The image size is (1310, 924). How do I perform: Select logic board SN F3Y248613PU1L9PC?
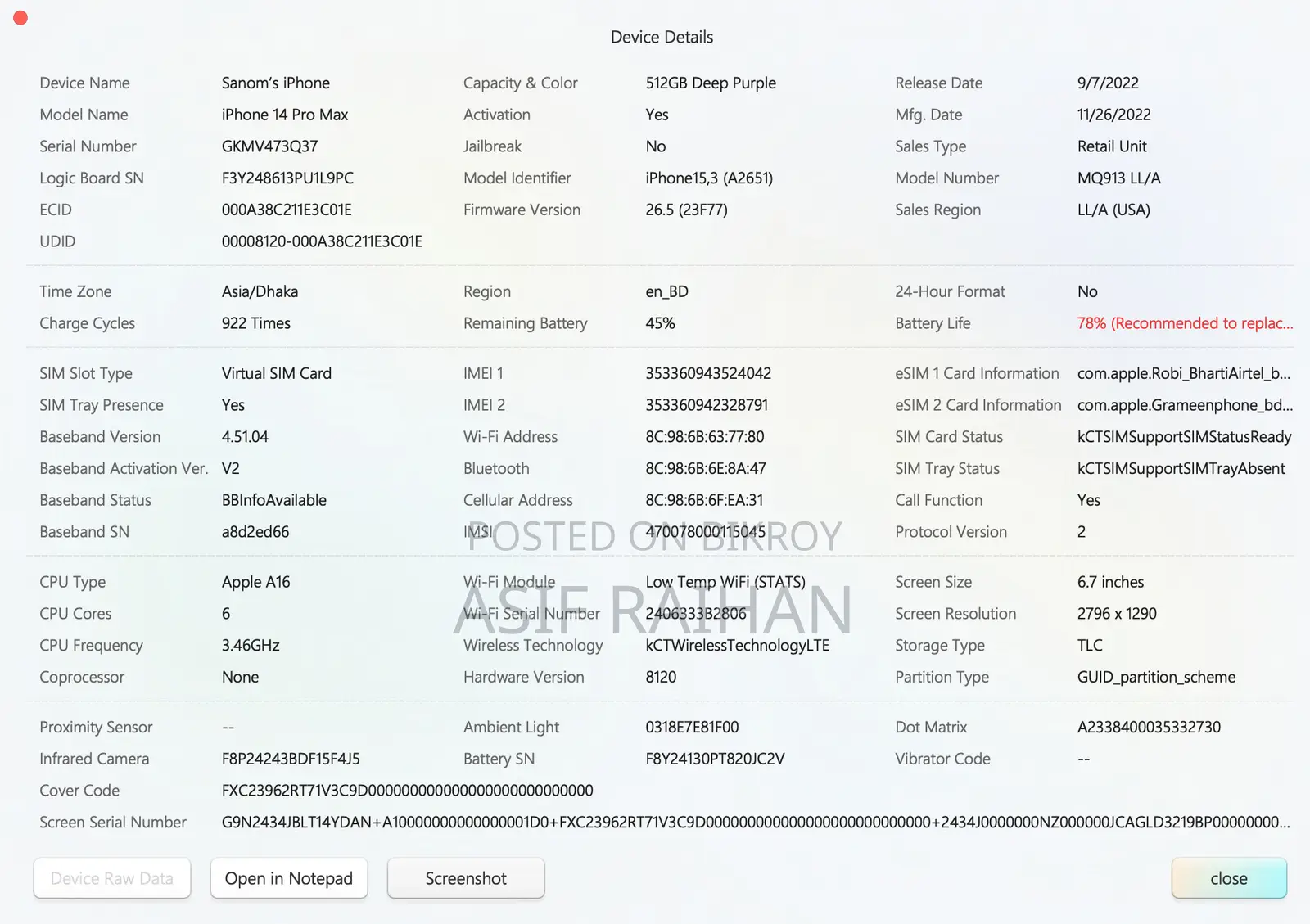287,178
